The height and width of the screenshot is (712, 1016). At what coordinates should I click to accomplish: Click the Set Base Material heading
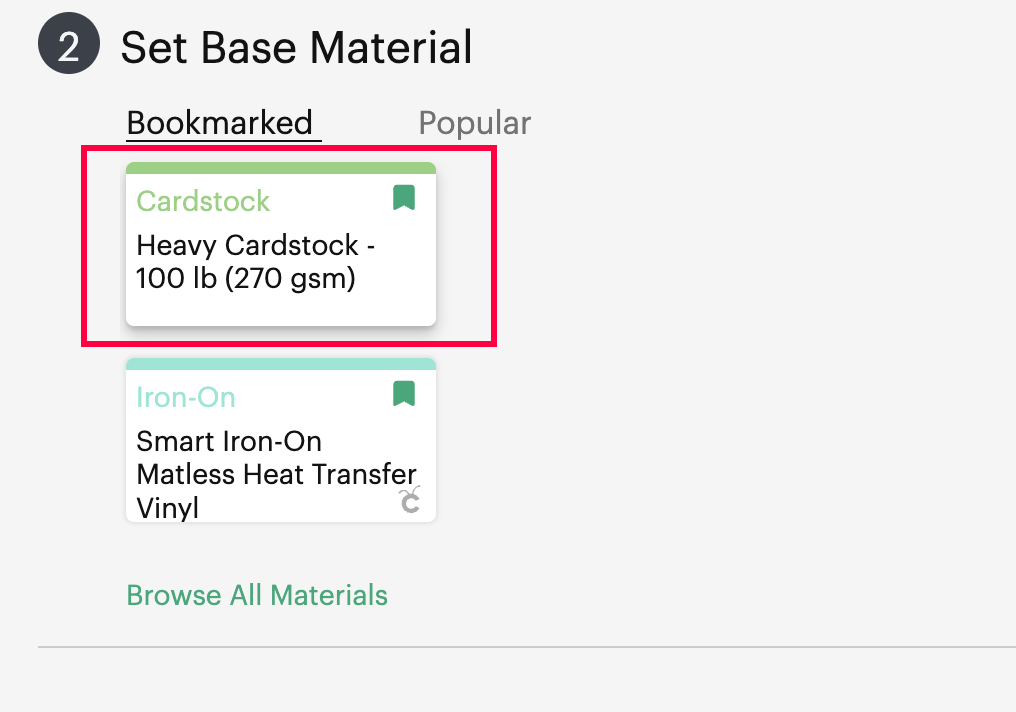(296, 47)
